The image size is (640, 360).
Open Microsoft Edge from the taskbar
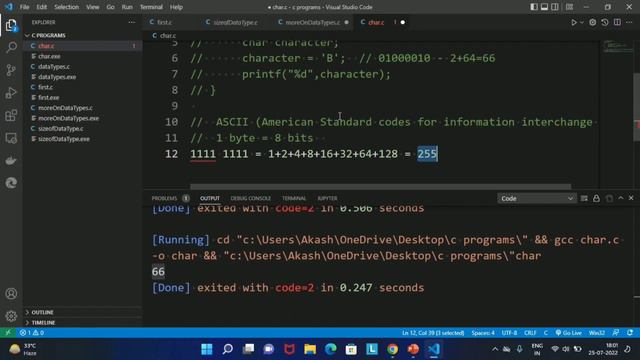click(331, 349)
